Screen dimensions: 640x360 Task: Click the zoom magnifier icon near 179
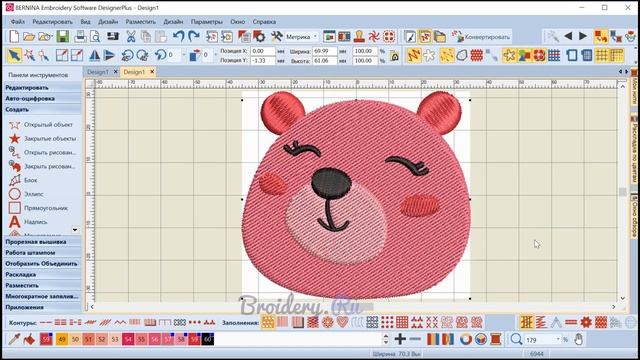516,339
